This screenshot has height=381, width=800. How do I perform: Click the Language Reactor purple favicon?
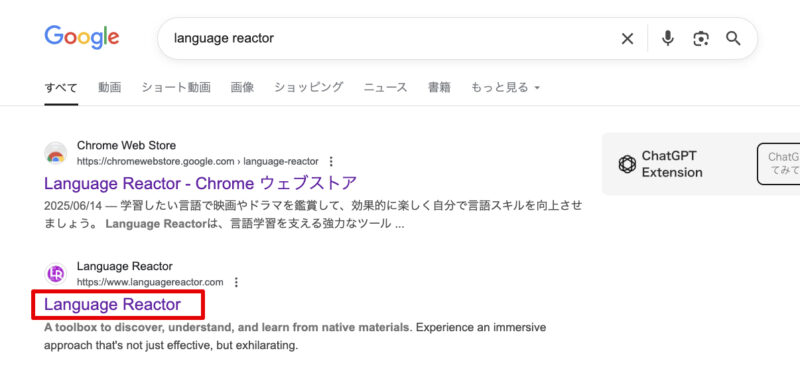pyautogui.click(x=56, y=274)
